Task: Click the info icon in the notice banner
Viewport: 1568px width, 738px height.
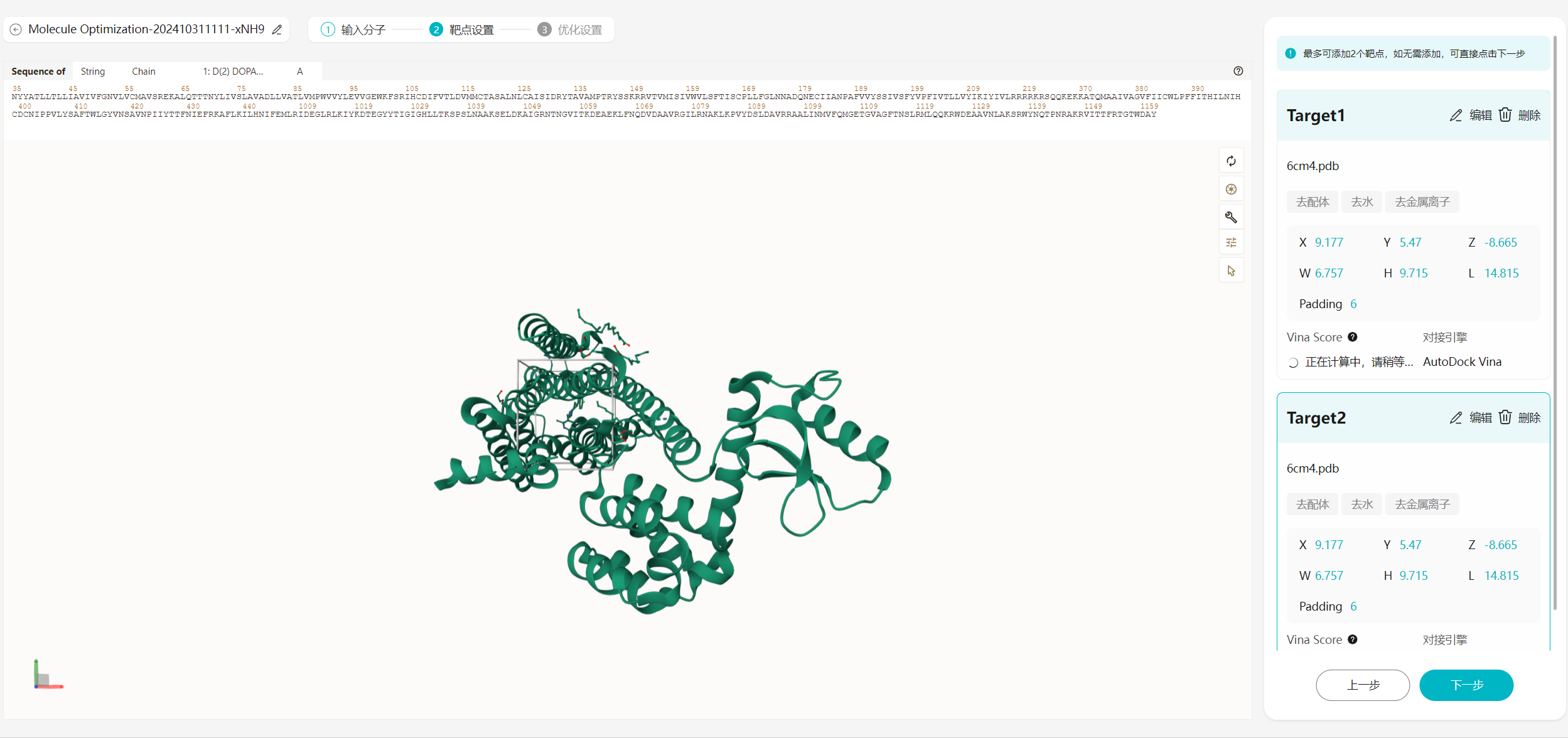Action: (1290, 53)
